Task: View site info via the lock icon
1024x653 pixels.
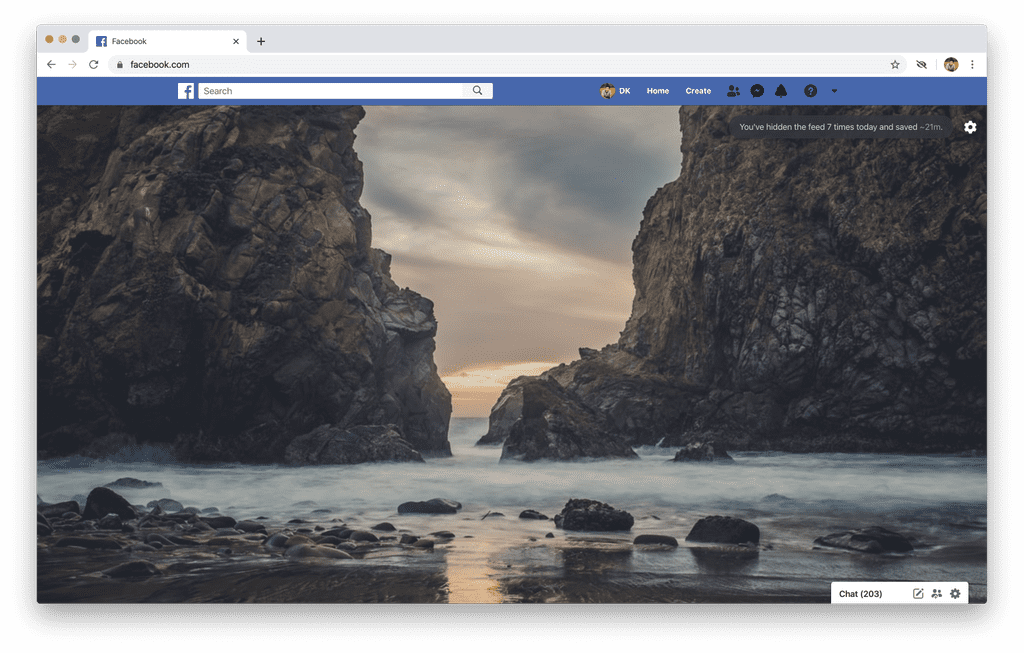Action: pos(120,65)
